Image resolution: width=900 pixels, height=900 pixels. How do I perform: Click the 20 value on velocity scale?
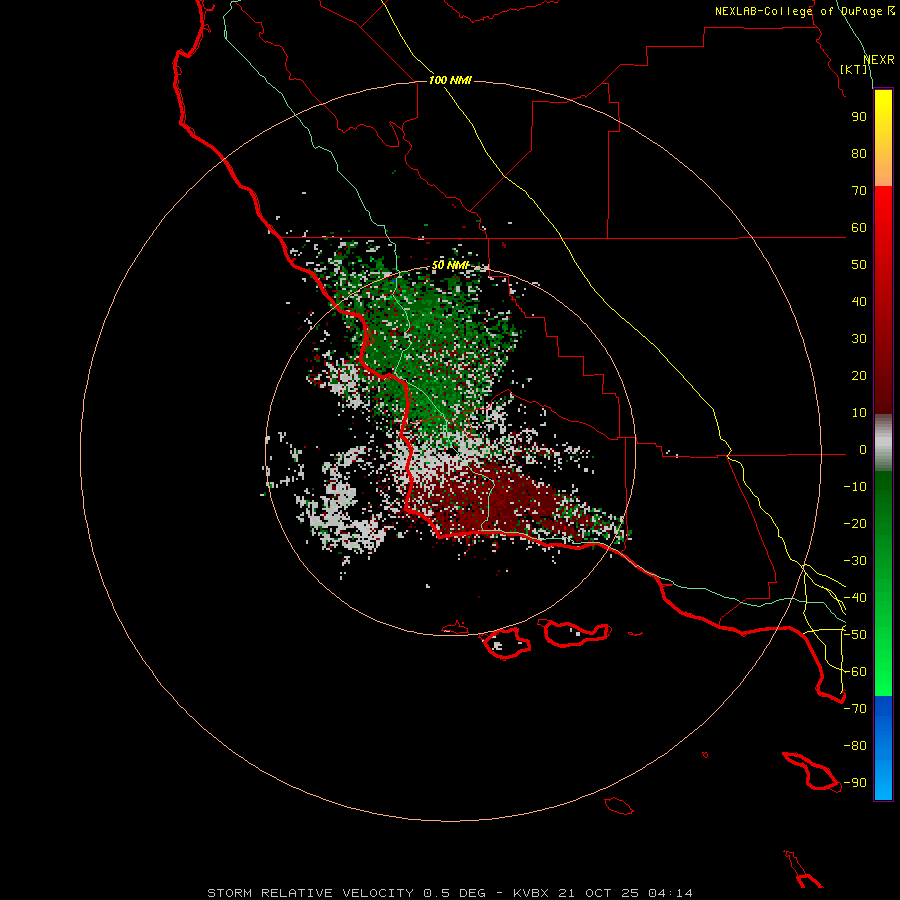[859, 375]
